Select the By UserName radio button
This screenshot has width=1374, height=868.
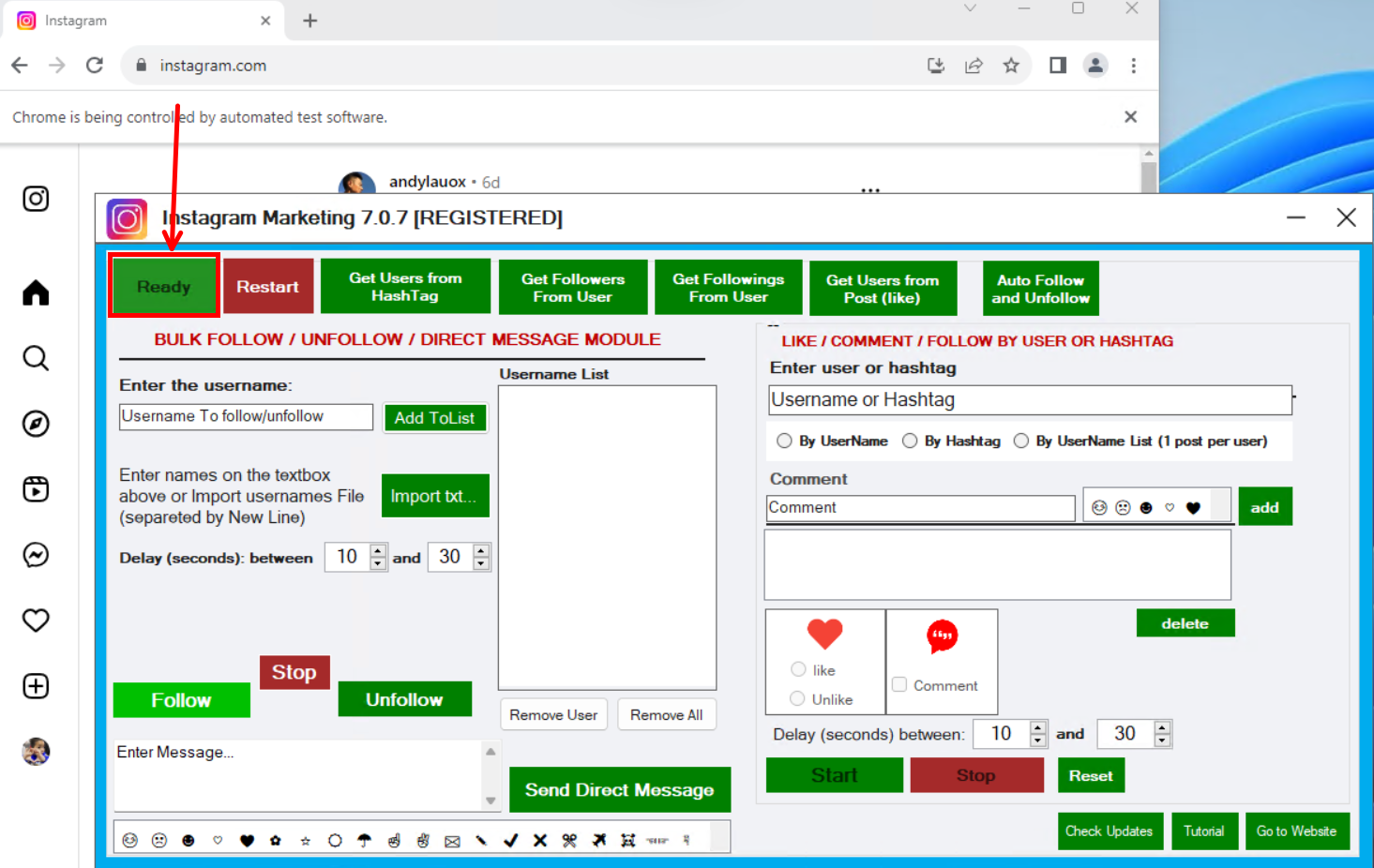(784, 441)
